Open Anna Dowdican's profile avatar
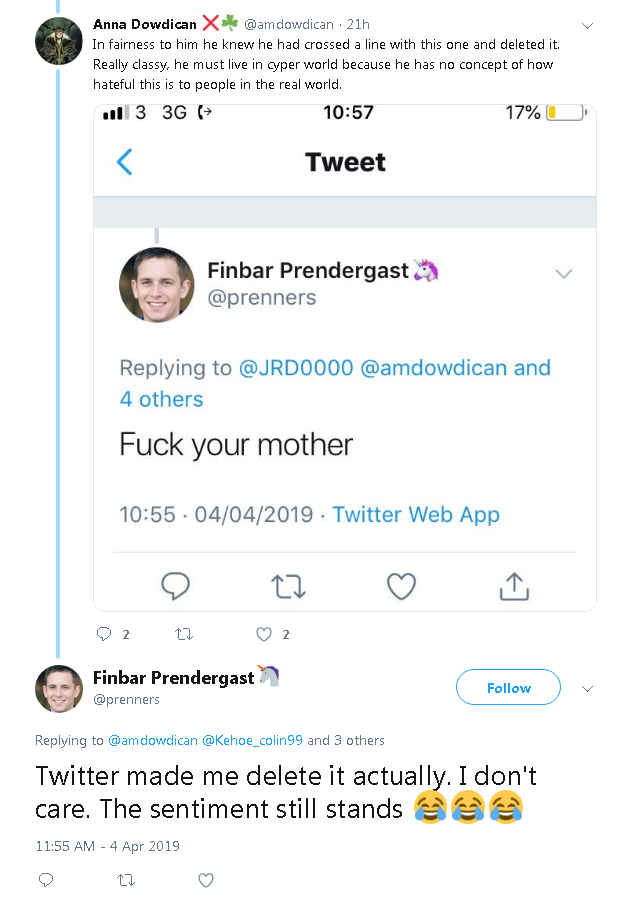Image resolution: width=629 pixels, height=897 pixels. point(59,40)
